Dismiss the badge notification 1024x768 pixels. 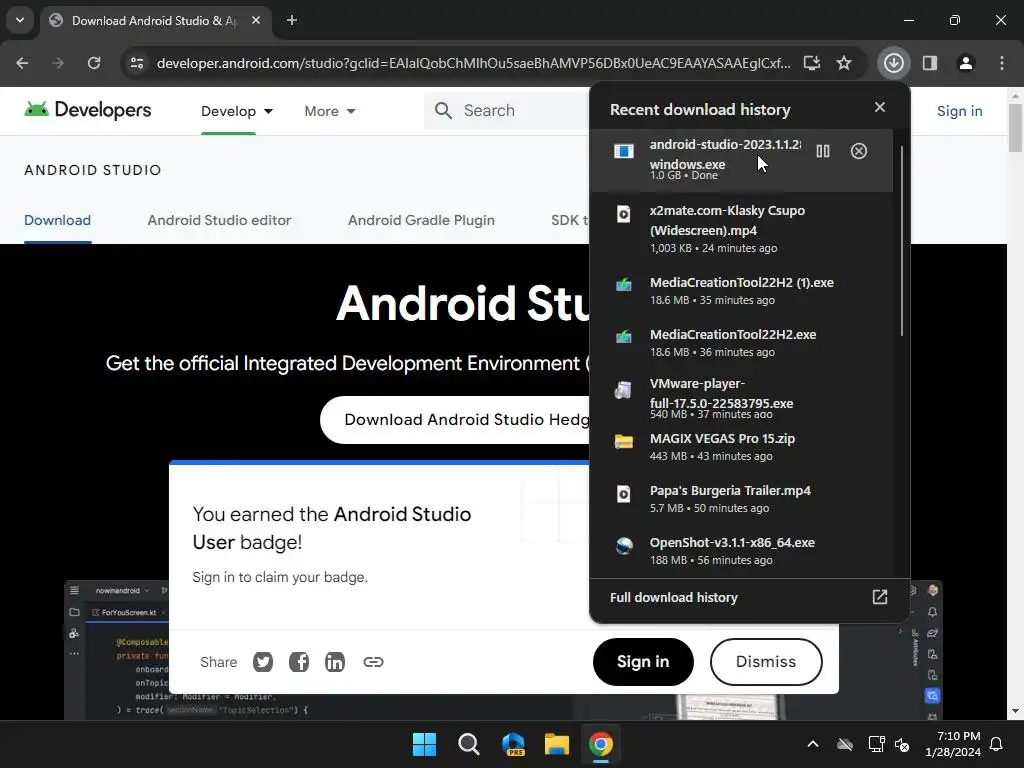(x=766, y=662)
